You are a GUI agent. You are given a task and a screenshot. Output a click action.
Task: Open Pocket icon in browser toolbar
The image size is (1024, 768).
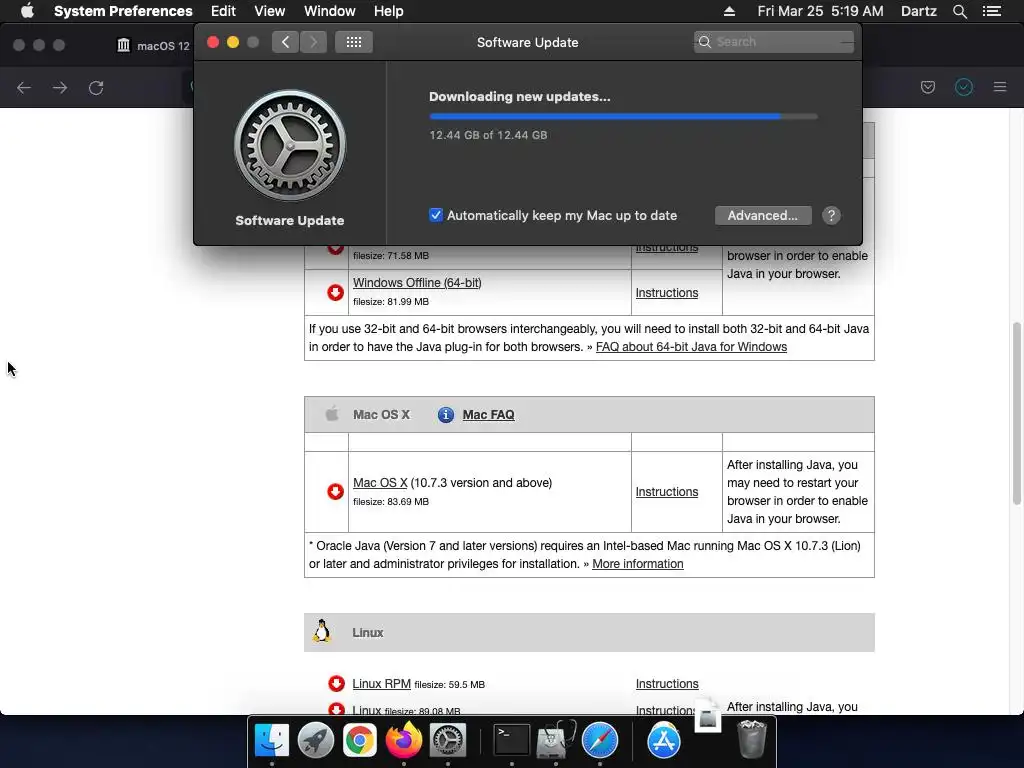point(927,87)
